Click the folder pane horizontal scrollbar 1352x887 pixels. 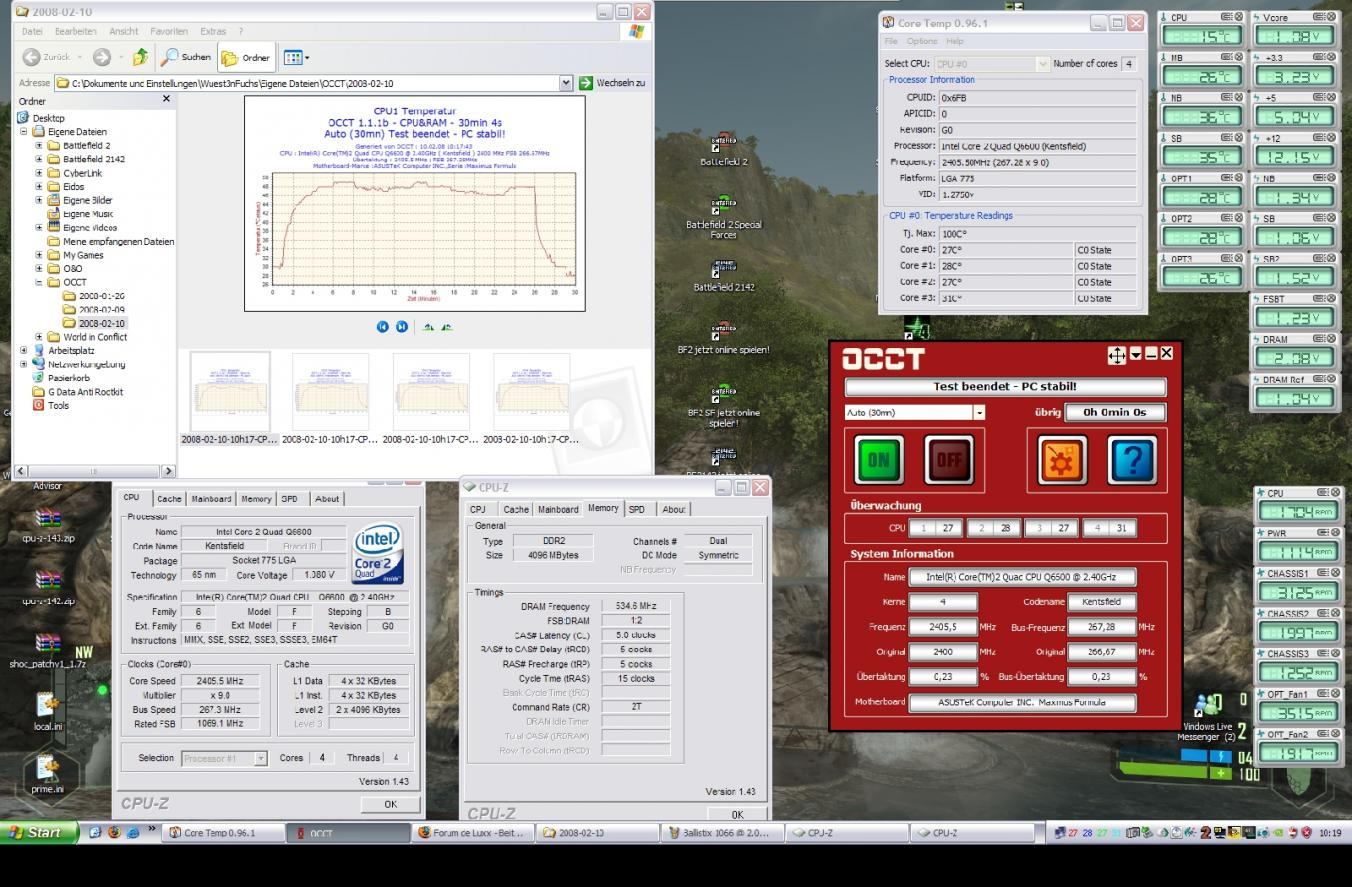click(95, 471)
